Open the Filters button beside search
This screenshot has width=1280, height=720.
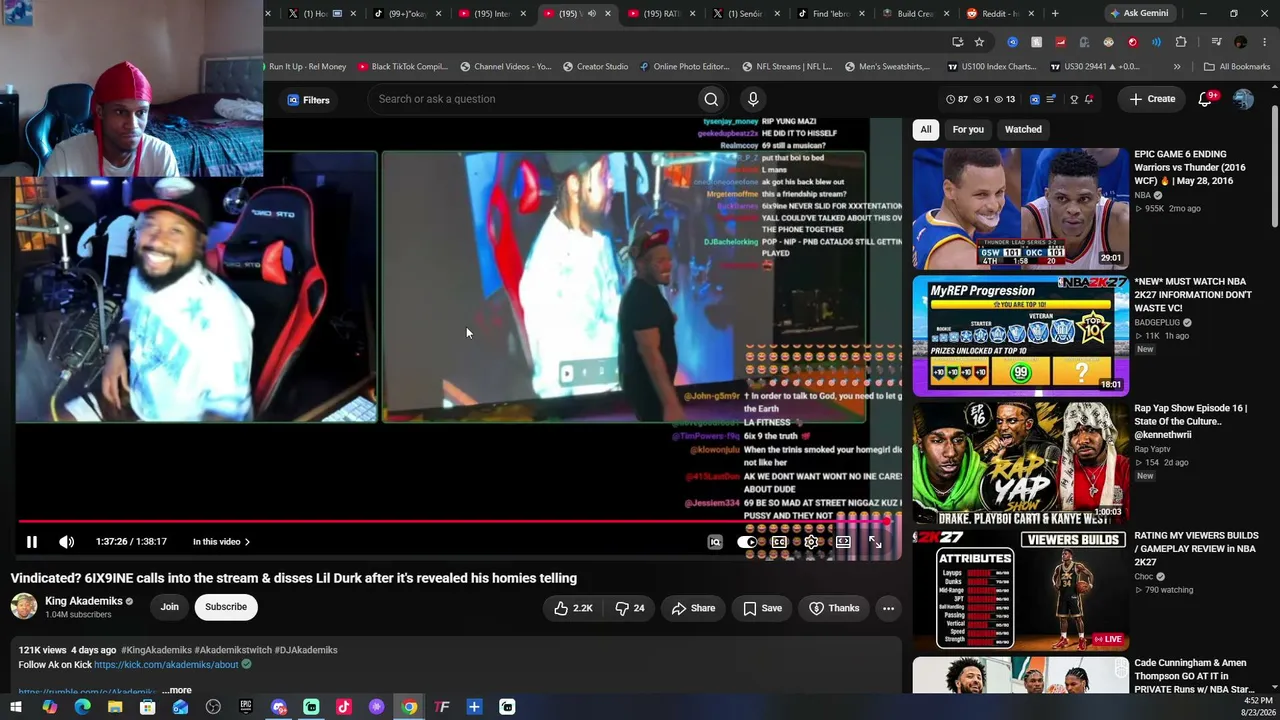point(308,100)
